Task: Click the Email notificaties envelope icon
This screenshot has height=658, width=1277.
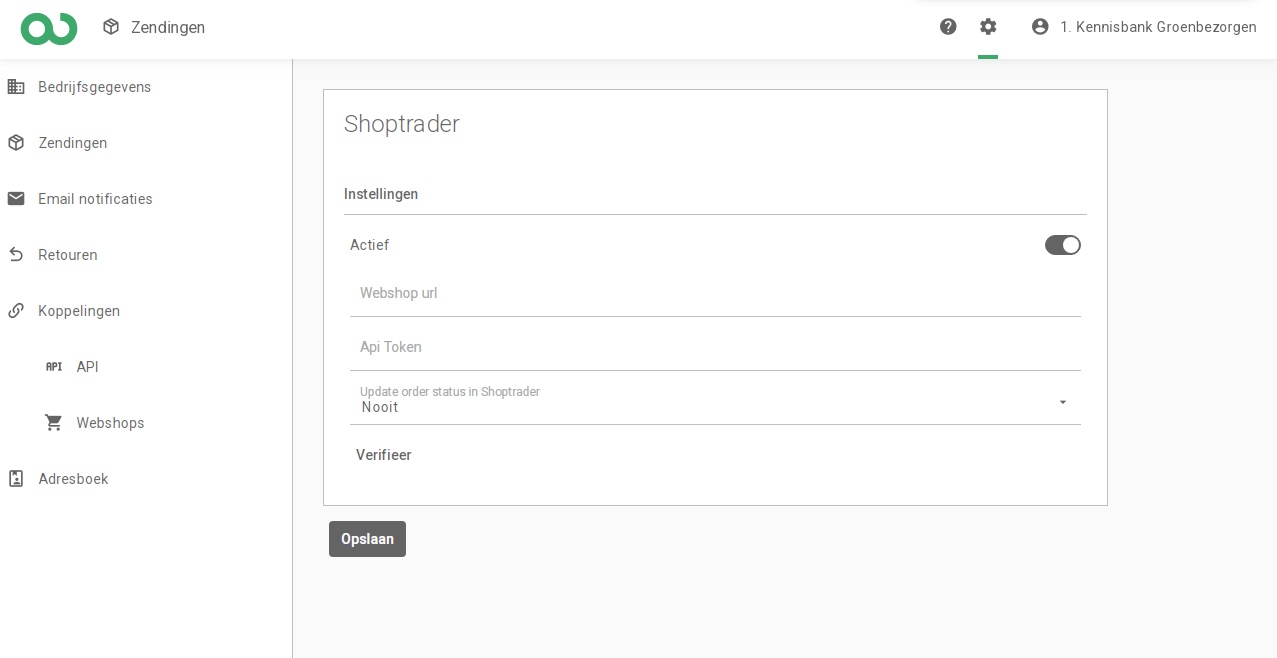Action: click(16, 199)
